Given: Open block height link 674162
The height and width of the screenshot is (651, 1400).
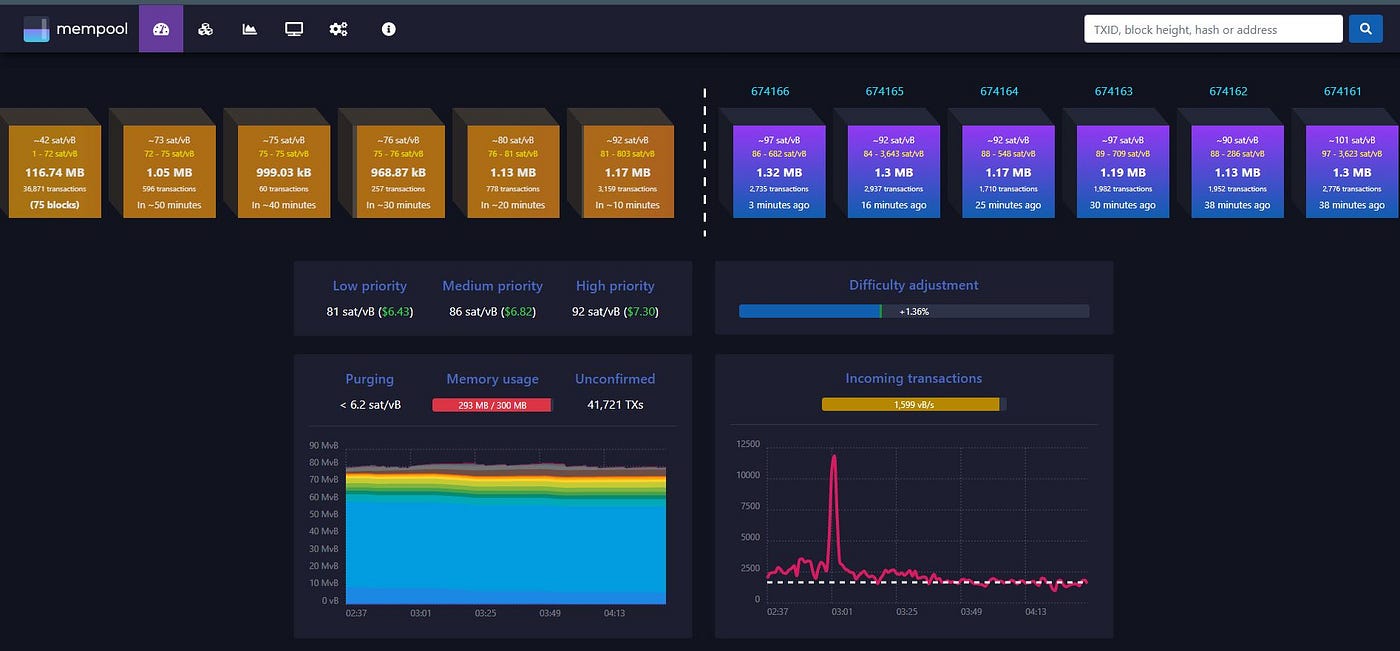Looking at the screenshot, I should pos(1228,91).
